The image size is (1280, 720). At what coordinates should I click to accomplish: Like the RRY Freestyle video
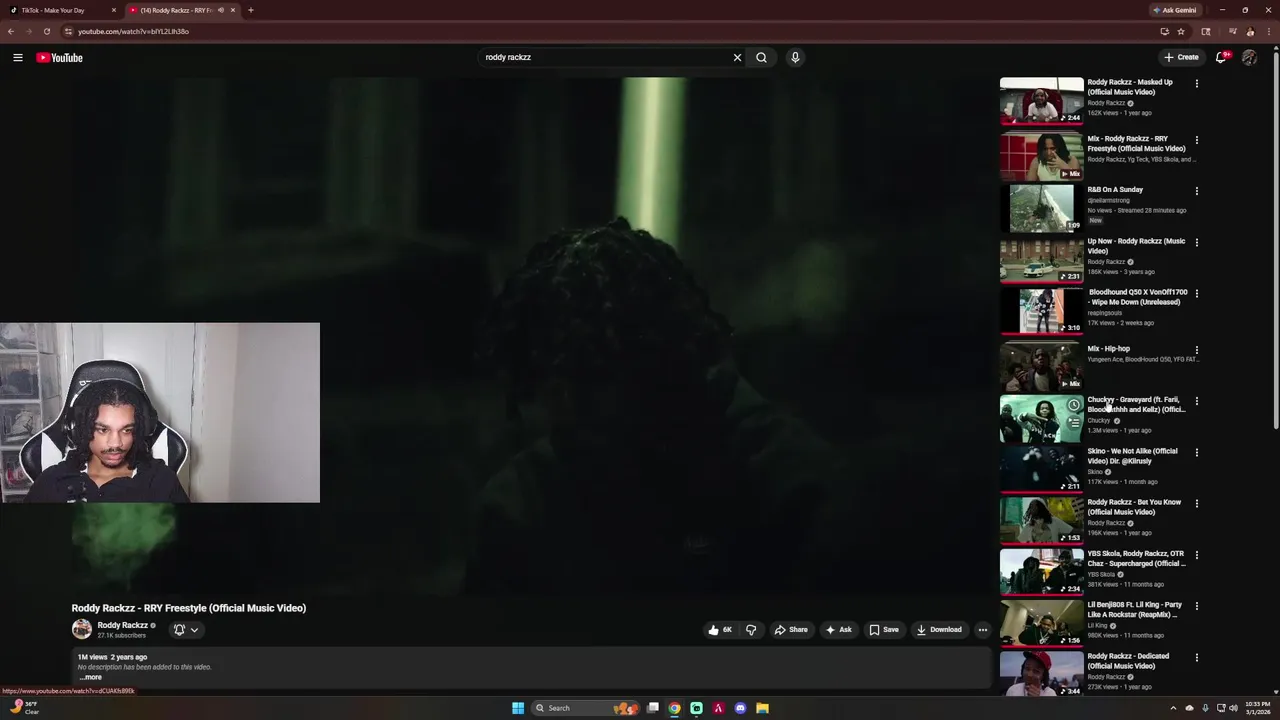click(x=720, y=630)
